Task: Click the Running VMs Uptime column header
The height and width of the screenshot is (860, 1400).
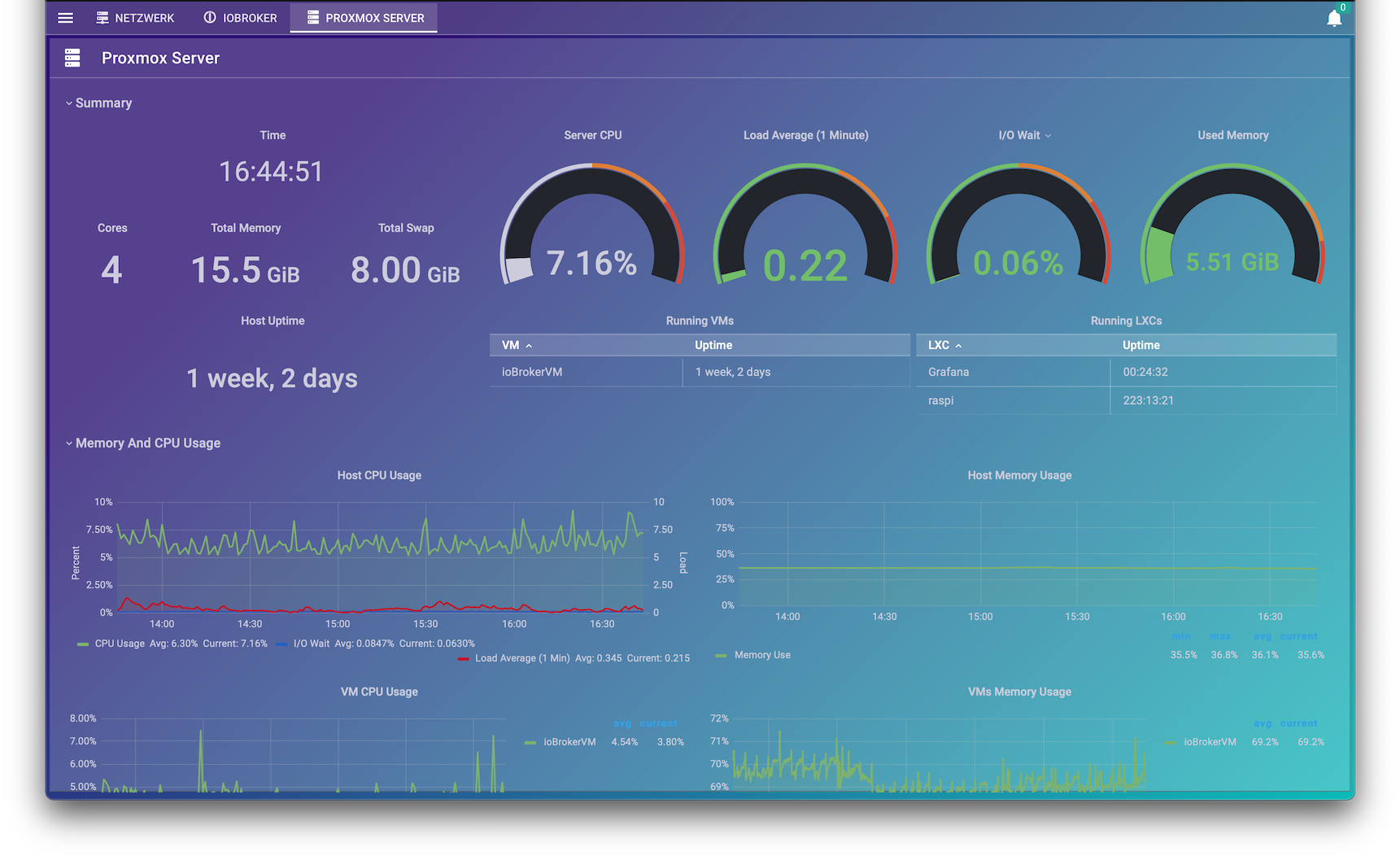Action: click(713, 346)
